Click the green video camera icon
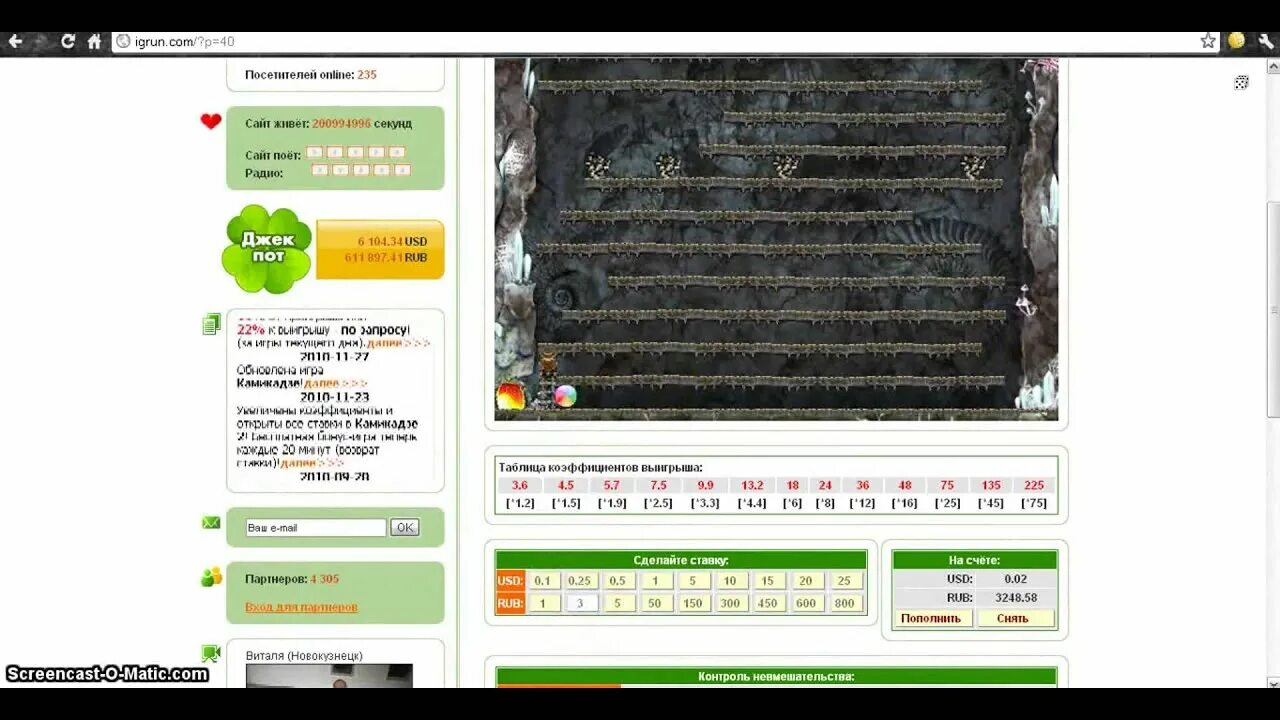This screenshot has width=1280, height=720. pos(211,654)
